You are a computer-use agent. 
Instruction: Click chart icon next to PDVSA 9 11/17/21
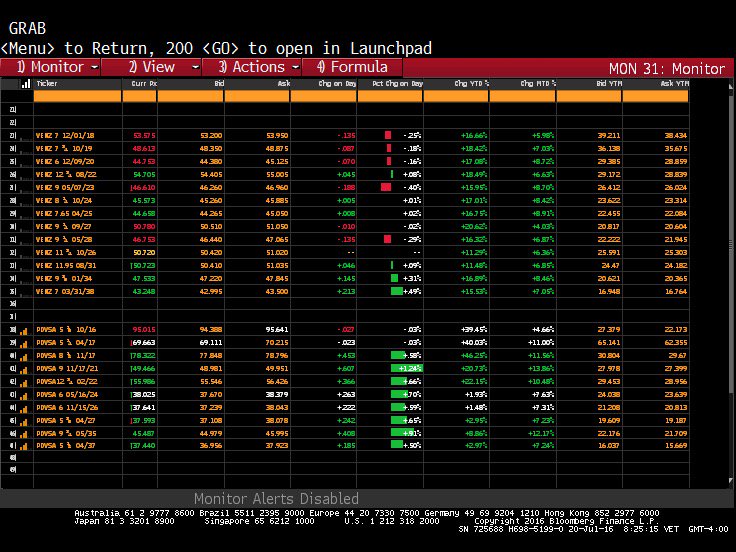pyautogui.click(x=23, y=369)
